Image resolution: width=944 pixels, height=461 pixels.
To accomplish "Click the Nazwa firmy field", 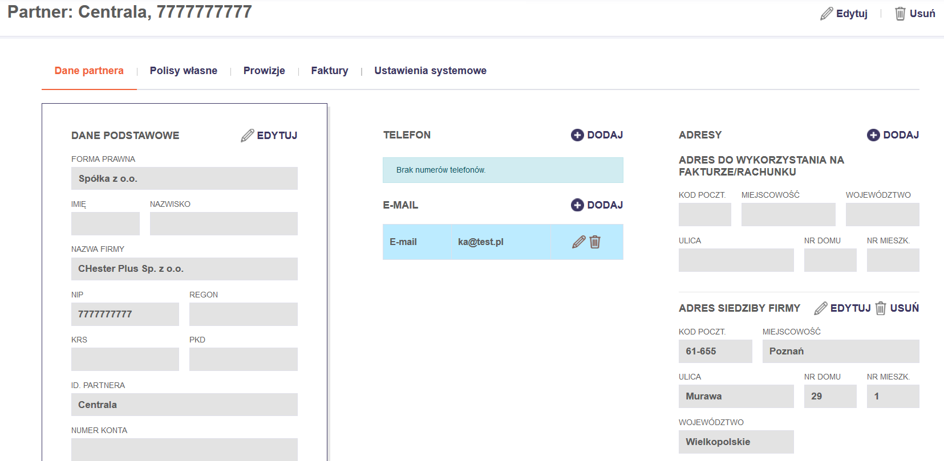I will 184,269.
